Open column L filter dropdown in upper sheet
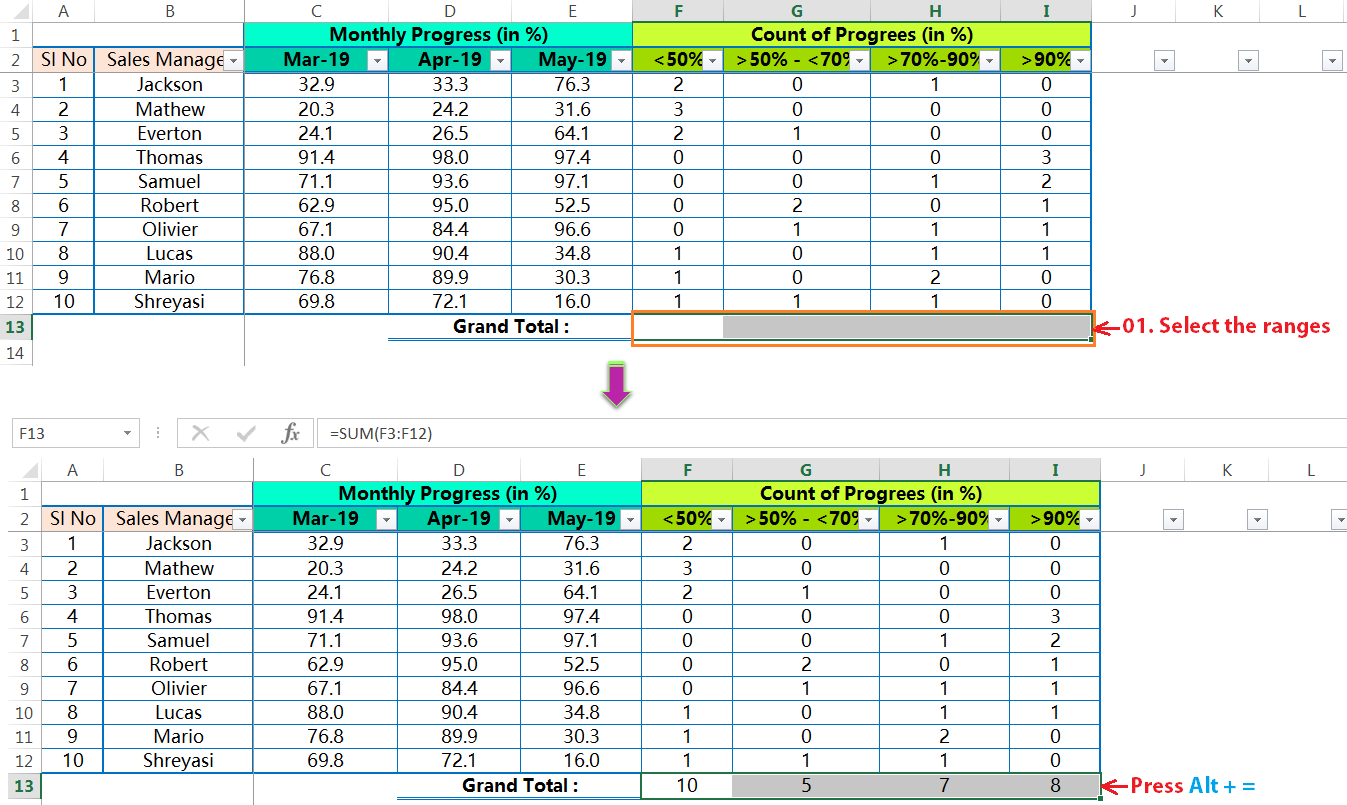Screen dimensions: 1347x805 (x=1331, y=61)
